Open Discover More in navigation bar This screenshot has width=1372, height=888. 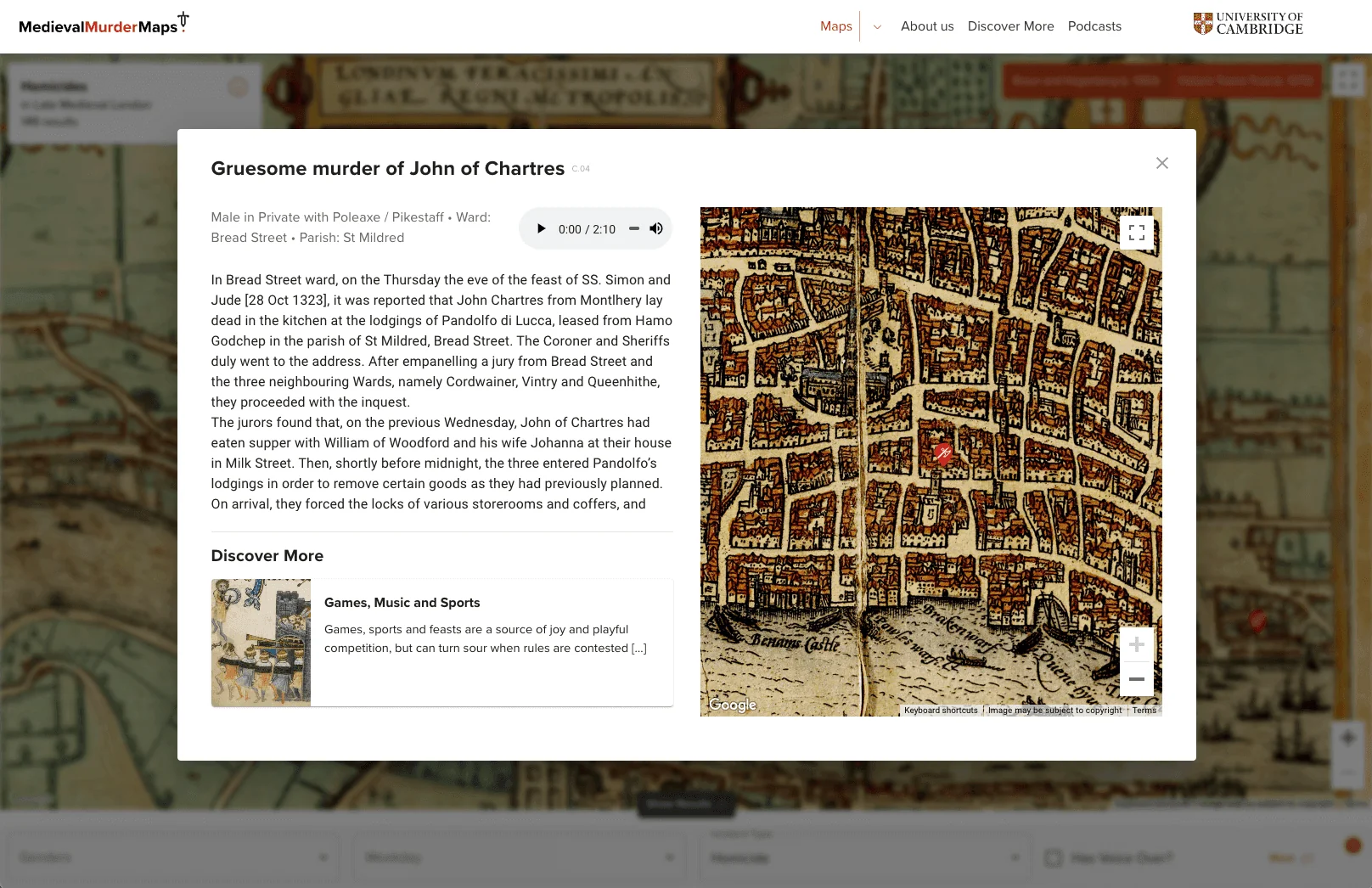[x=1010, y=26]
